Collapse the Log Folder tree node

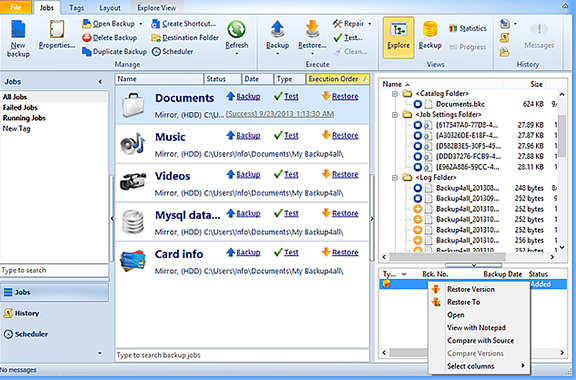[x=395, y=178]
